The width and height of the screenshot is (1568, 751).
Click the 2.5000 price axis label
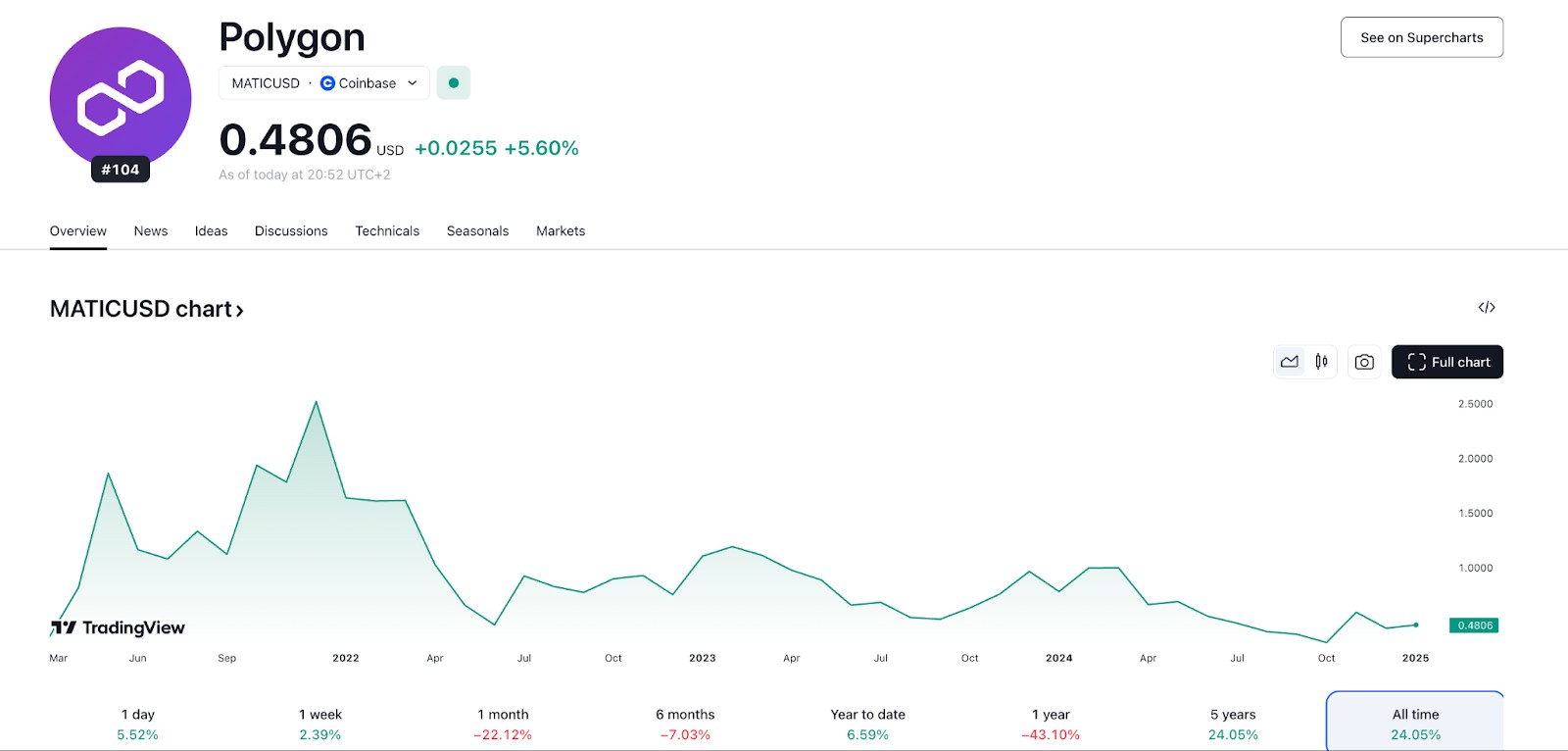(1475, 404)
